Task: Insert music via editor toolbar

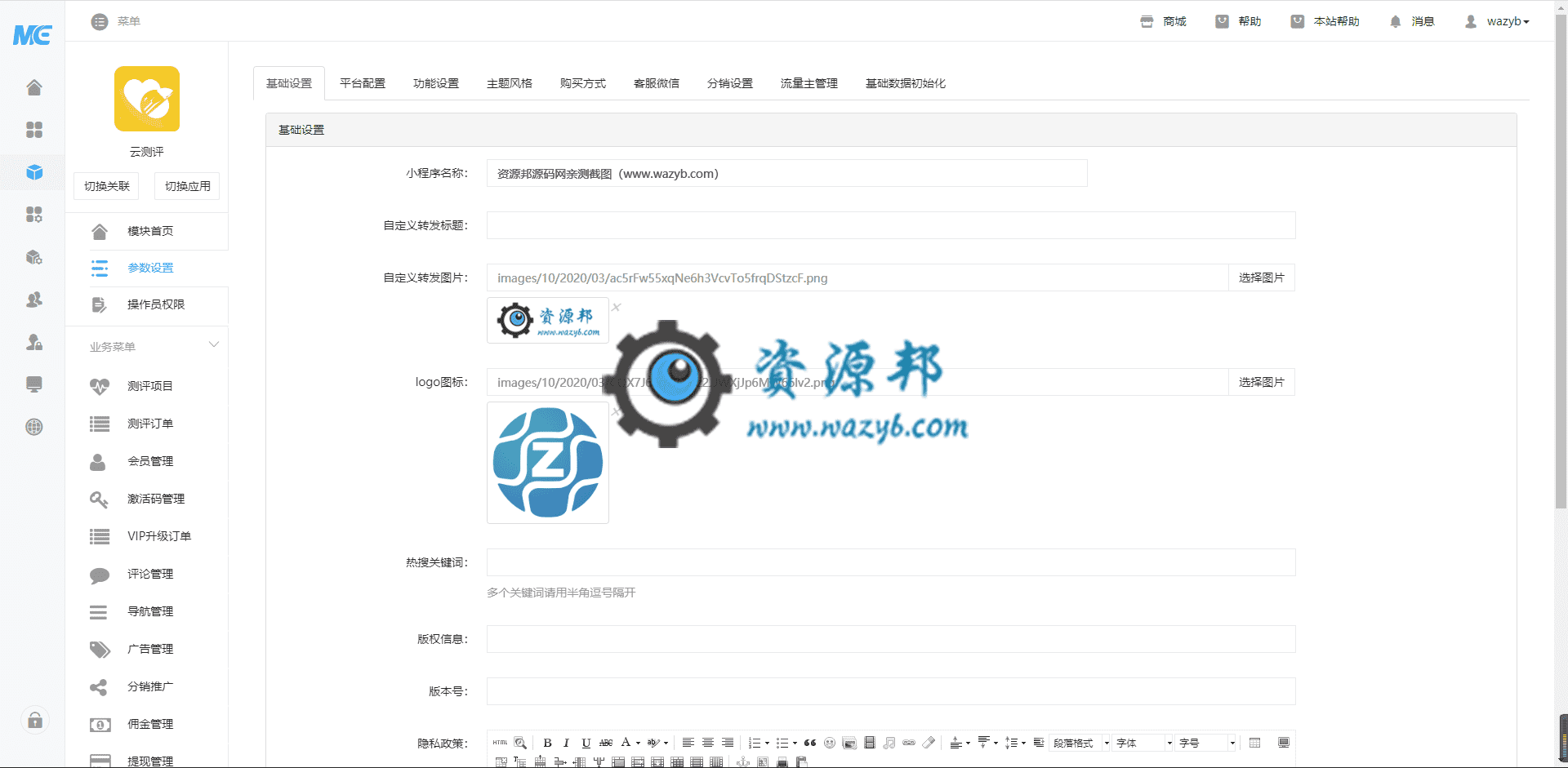Action: coord(889,743)
